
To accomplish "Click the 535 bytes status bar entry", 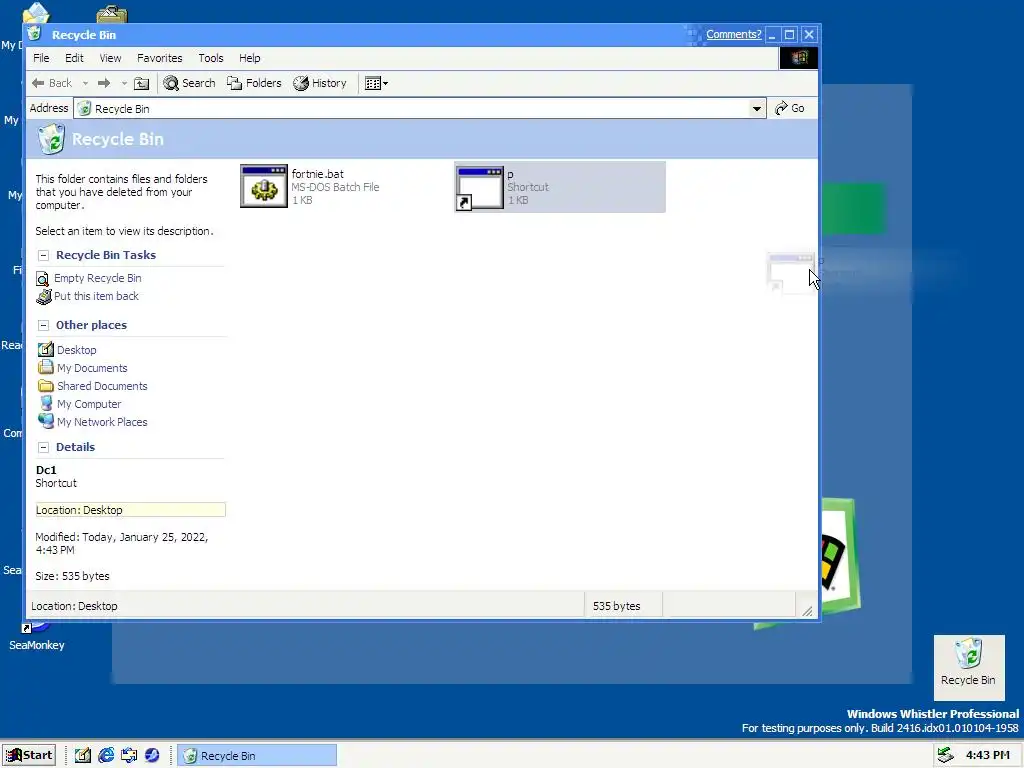I will [x=616, y=606].
